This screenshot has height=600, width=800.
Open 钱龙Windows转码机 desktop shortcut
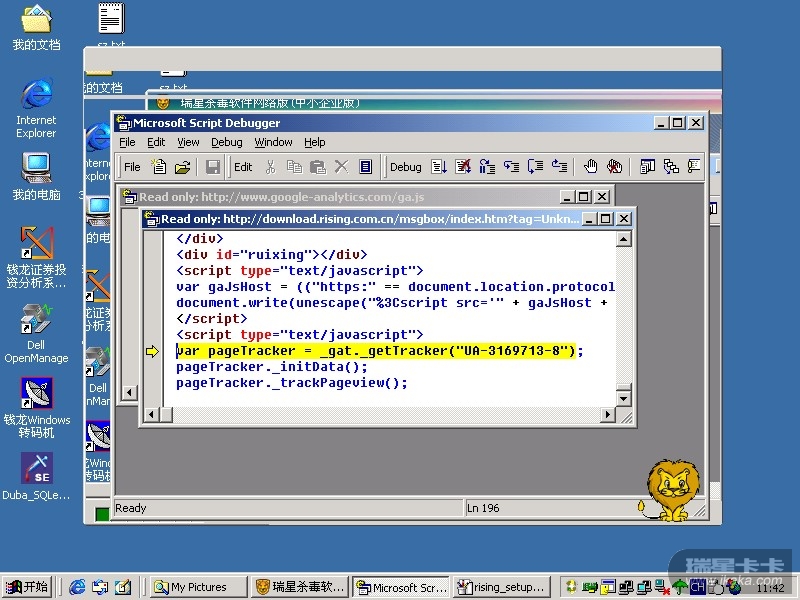click(x=36, y=408)
